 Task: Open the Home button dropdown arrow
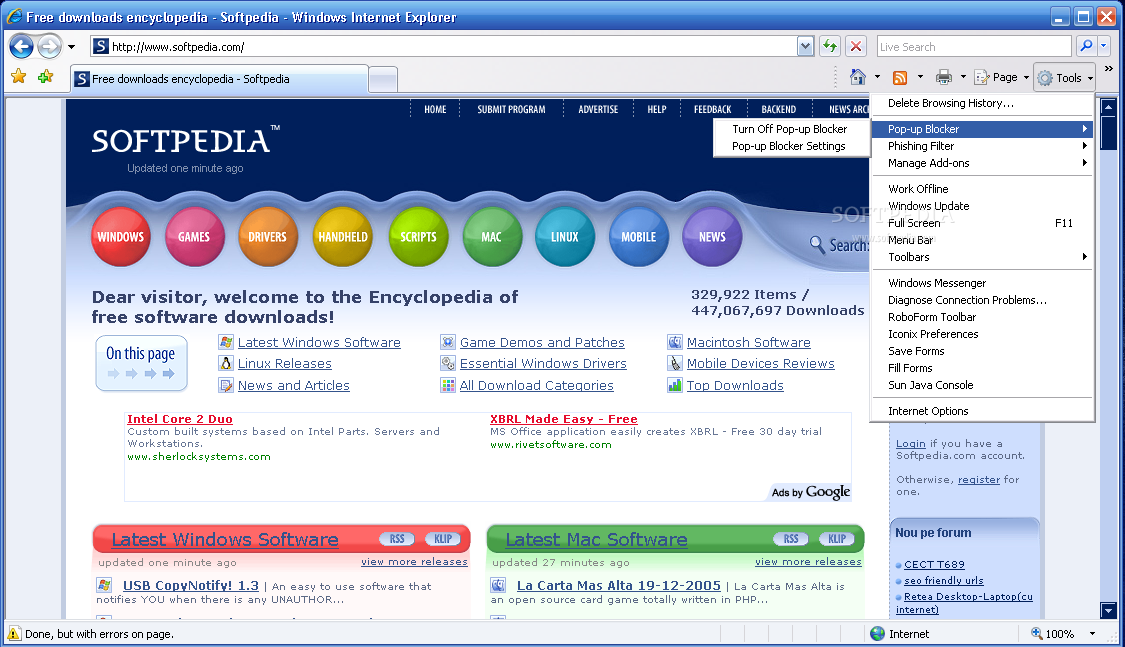point(877,77)
